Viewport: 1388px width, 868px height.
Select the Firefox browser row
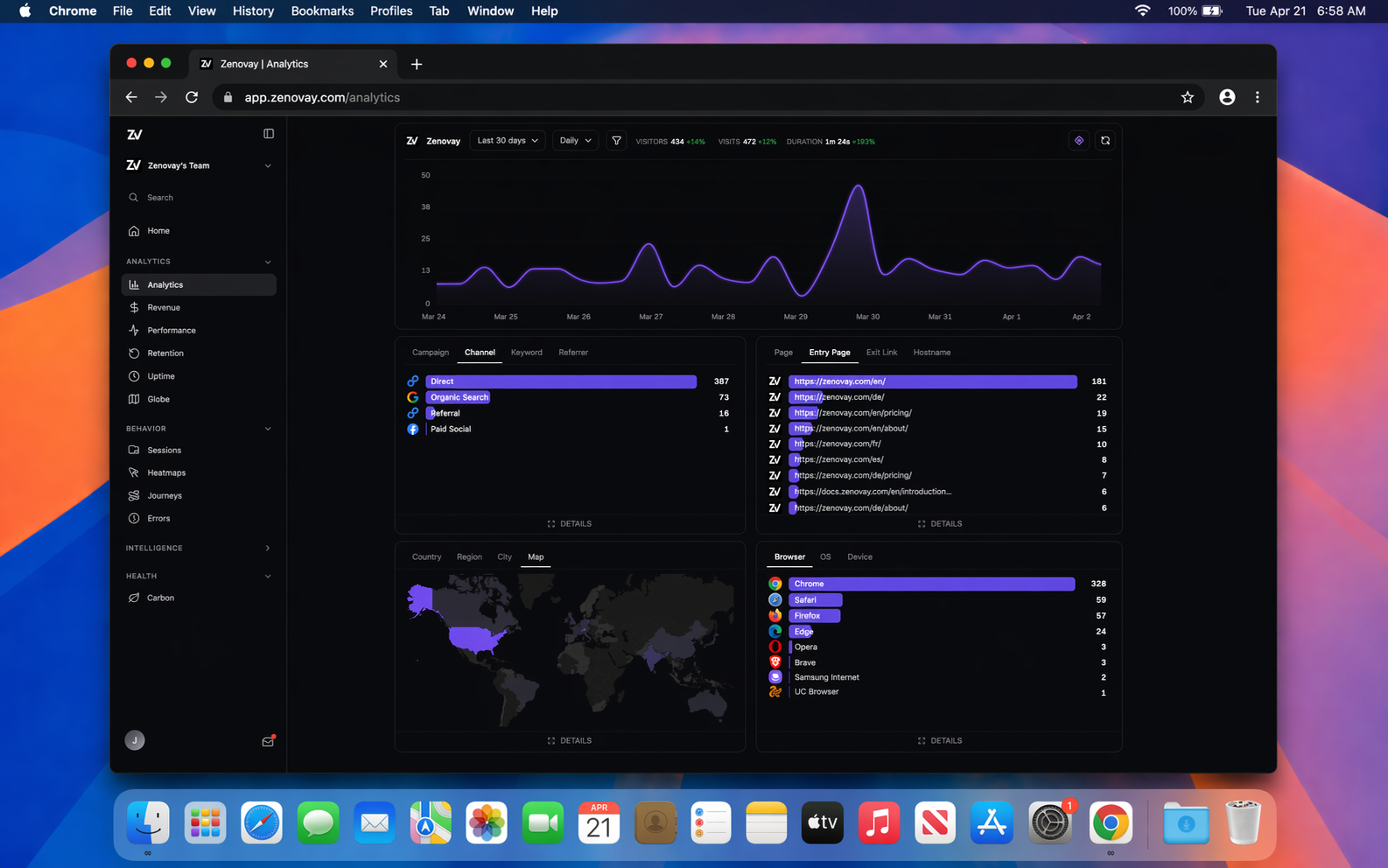tap(937, 616)
